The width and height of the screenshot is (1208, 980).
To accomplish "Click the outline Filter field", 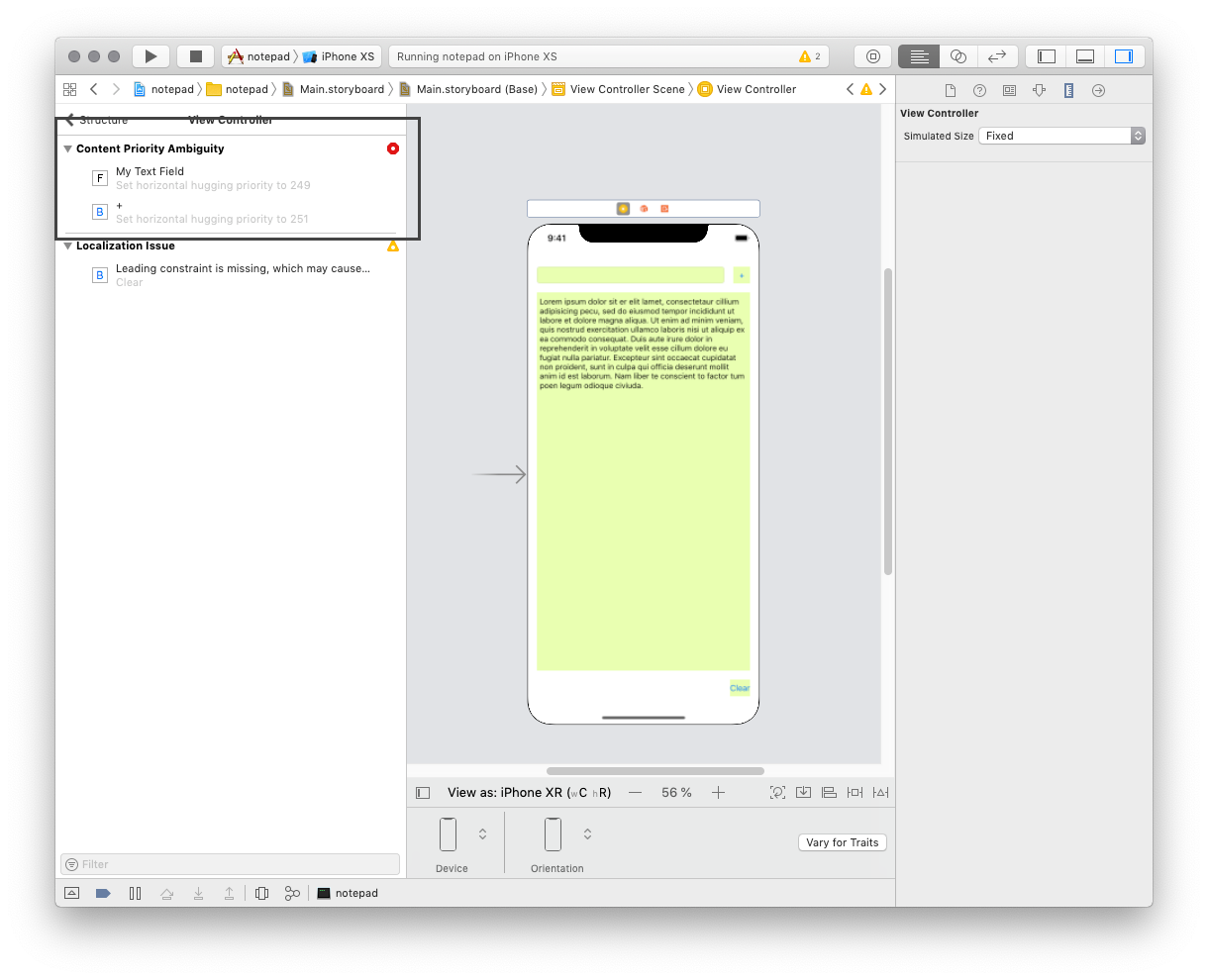I will coord(238,864).
